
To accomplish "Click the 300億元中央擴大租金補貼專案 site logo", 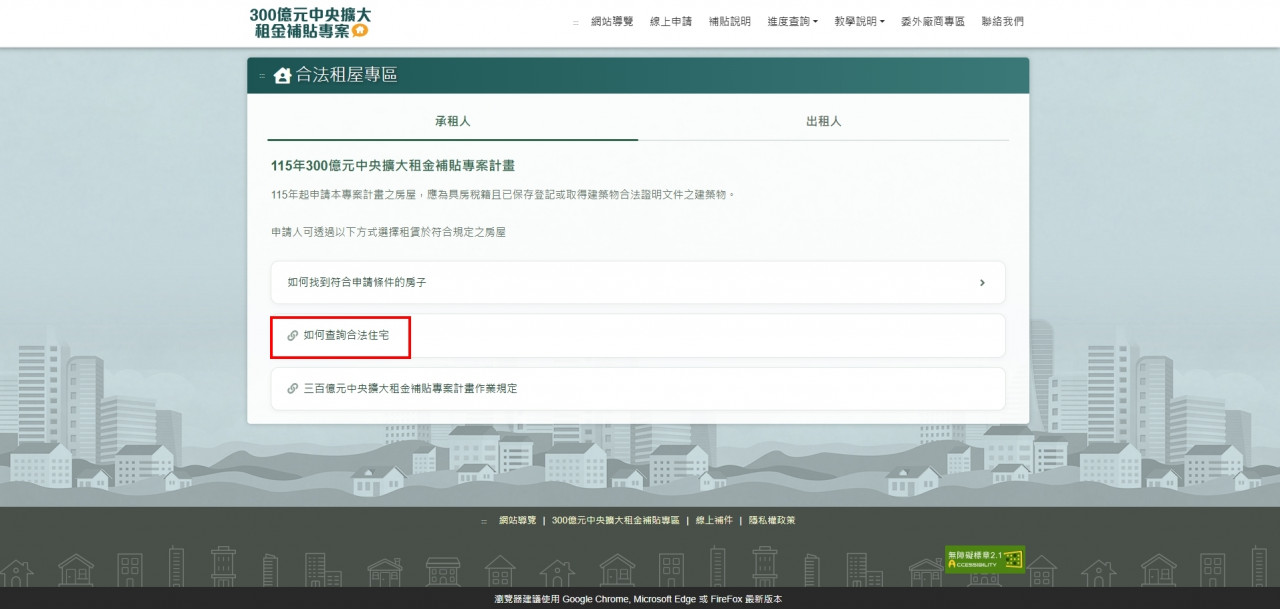I will tap(309, 23).
